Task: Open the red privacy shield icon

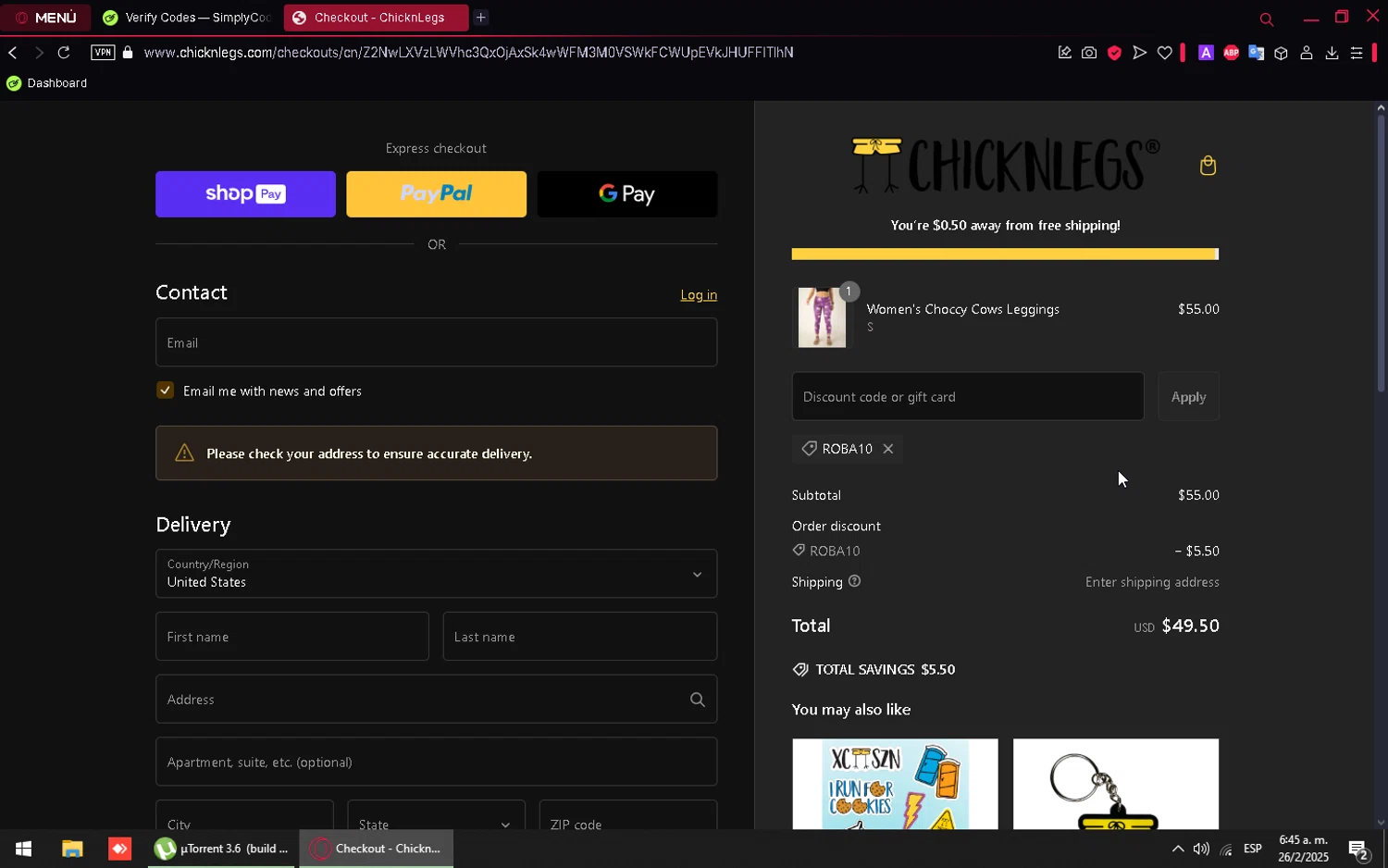Action: (x=1114, y=53)
